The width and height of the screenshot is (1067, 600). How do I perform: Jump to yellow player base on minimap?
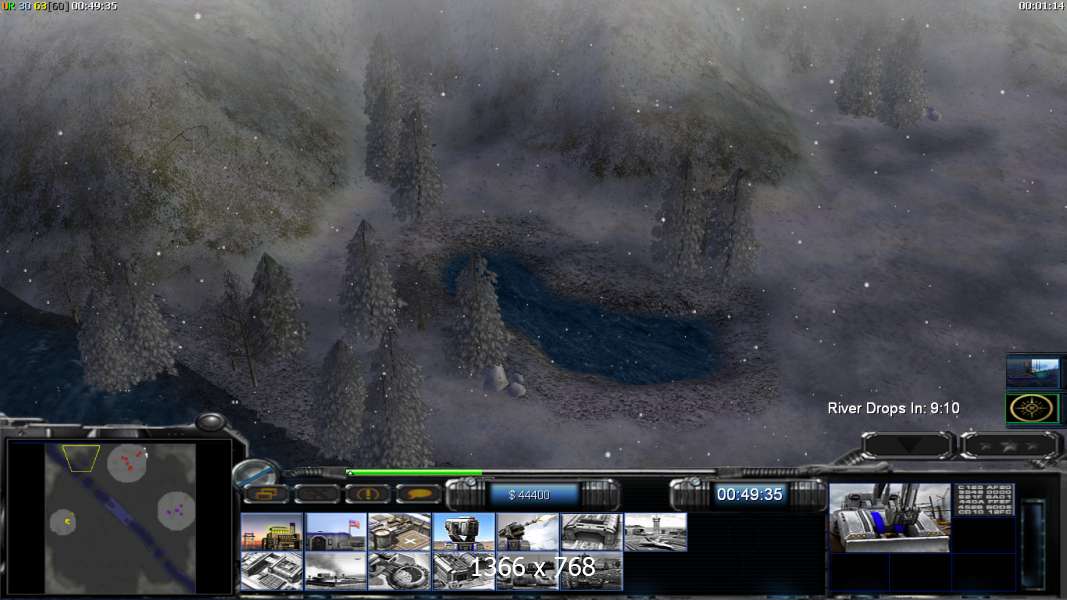65,522
